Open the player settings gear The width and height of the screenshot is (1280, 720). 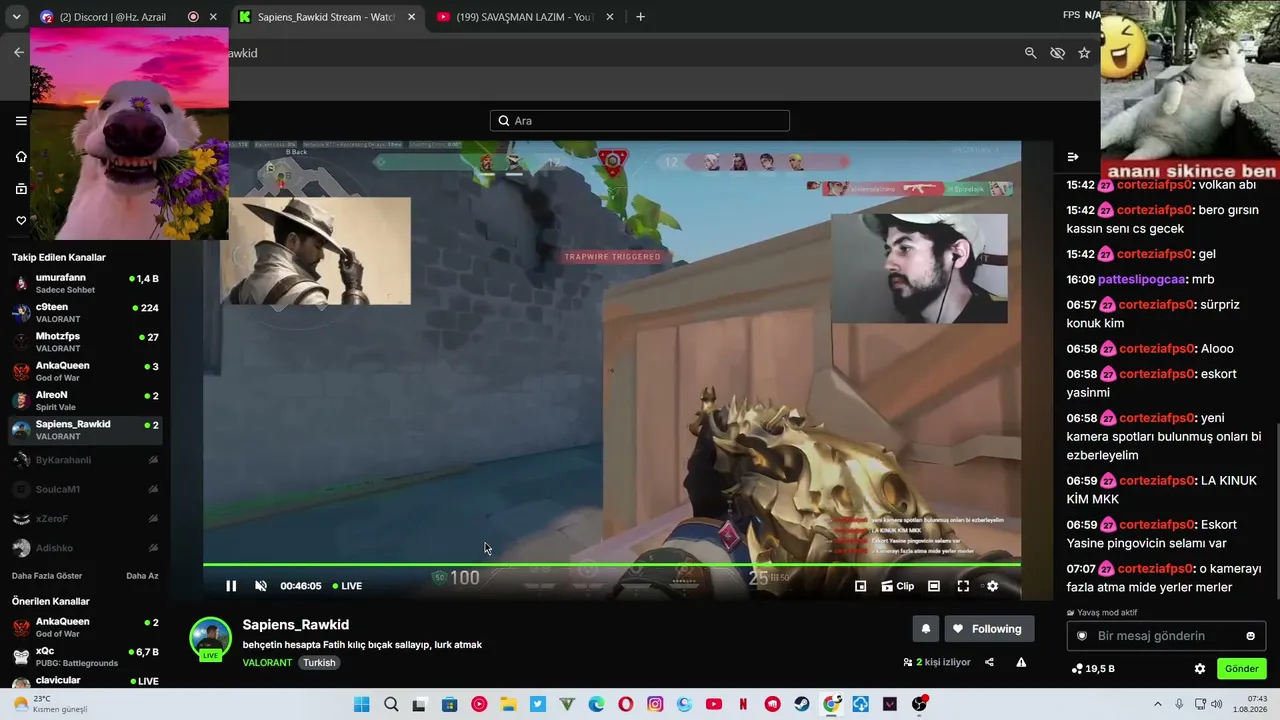tap(992, 586)
